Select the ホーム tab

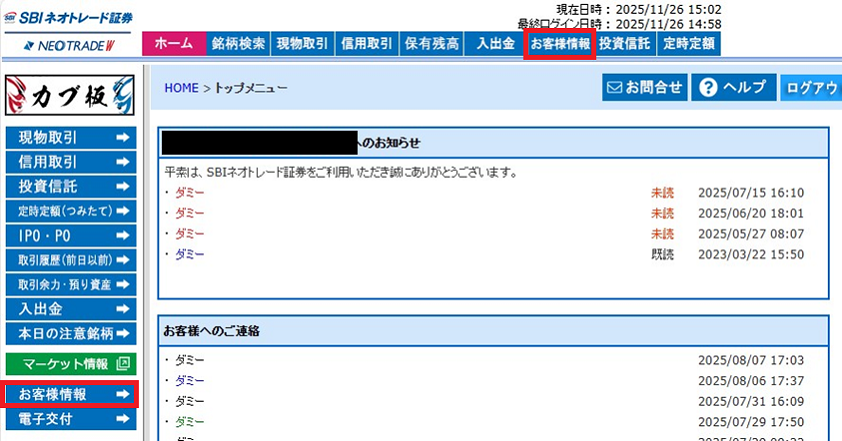(x=174, y=44)
